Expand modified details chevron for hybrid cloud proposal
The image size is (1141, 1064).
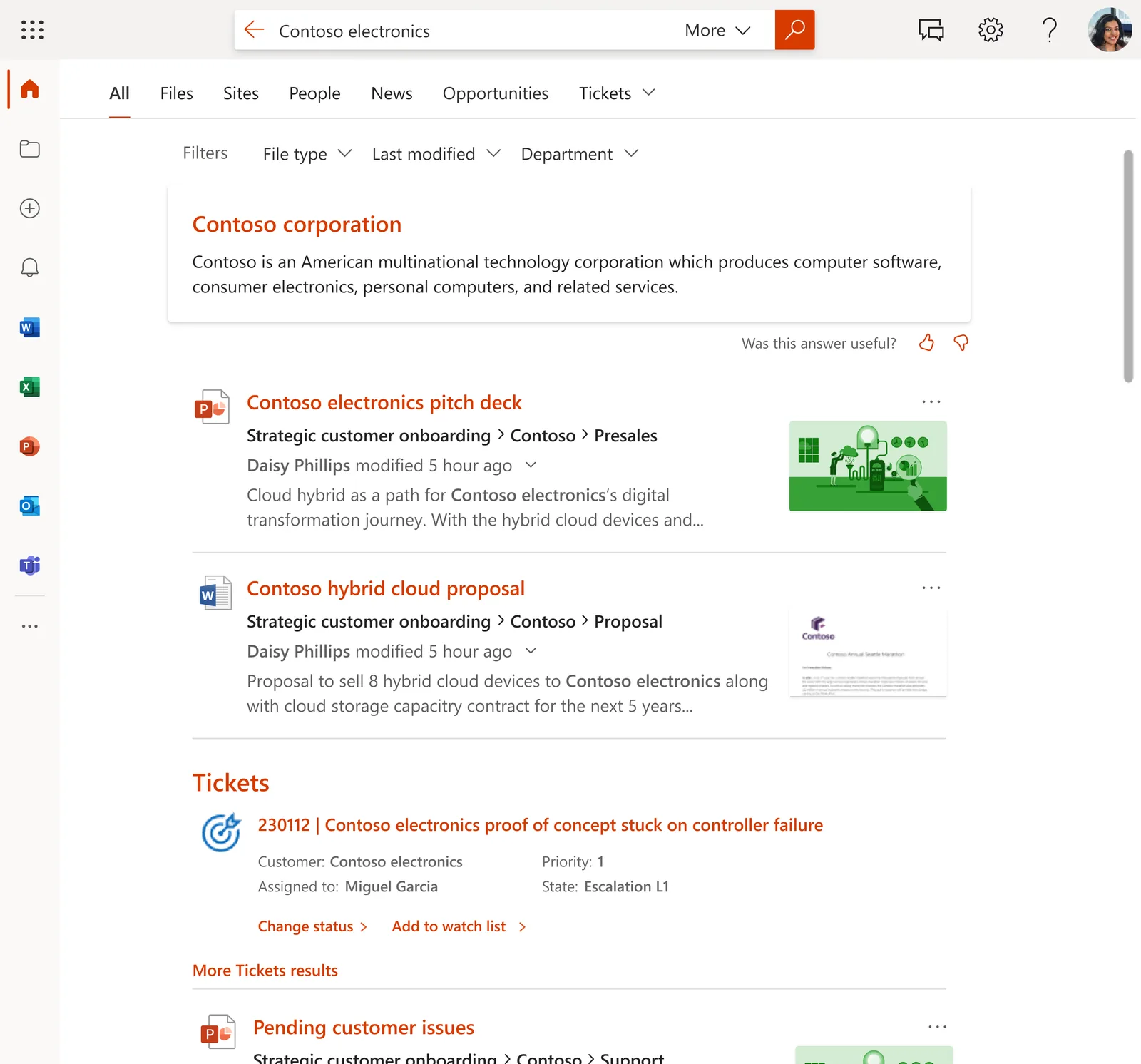coord(531,651)
